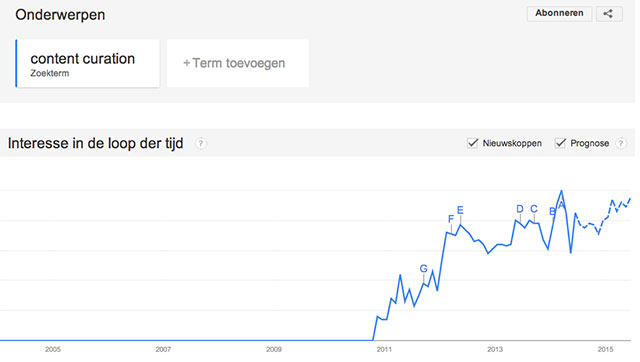The image size is (640, 362).
Task: Select news headline marker E
Action: coord(460,210)
